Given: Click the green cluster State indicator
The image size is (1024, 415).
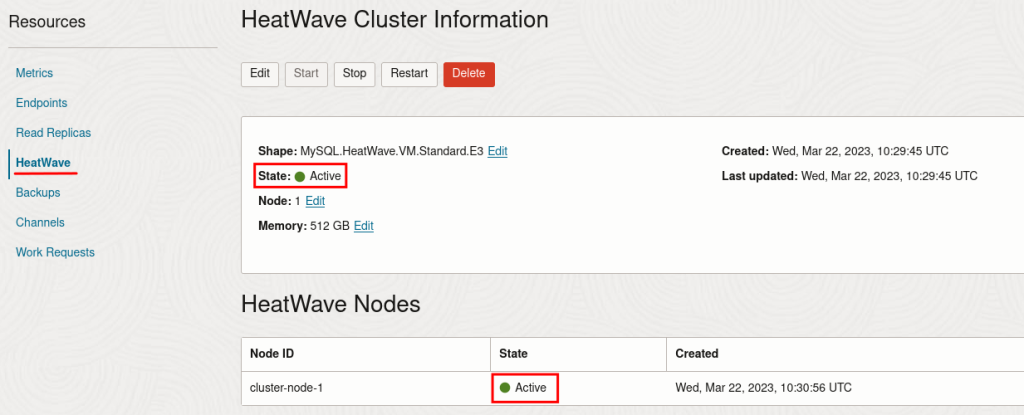Looking at the screenshot, I should pyautogui.click(x=300, y=176).
